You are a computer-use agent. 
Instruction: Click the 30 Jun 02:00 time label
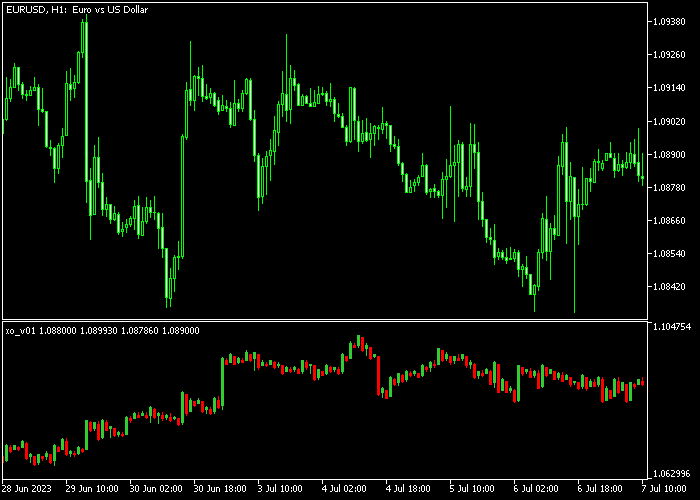(x=156, y=488)
